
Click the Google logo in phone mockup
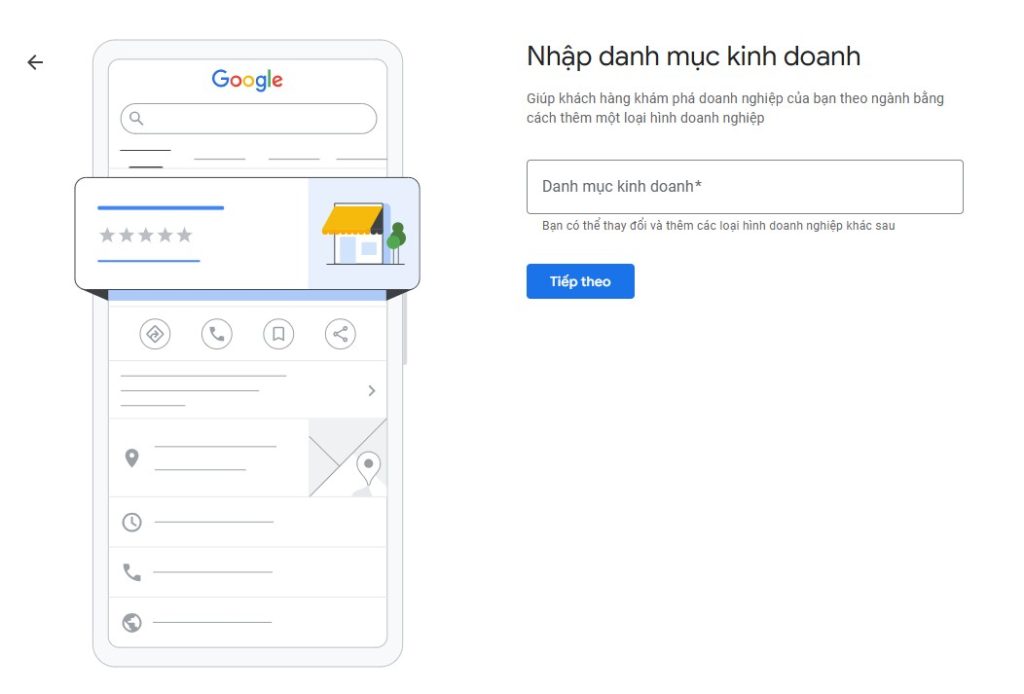tap(247, 80)
